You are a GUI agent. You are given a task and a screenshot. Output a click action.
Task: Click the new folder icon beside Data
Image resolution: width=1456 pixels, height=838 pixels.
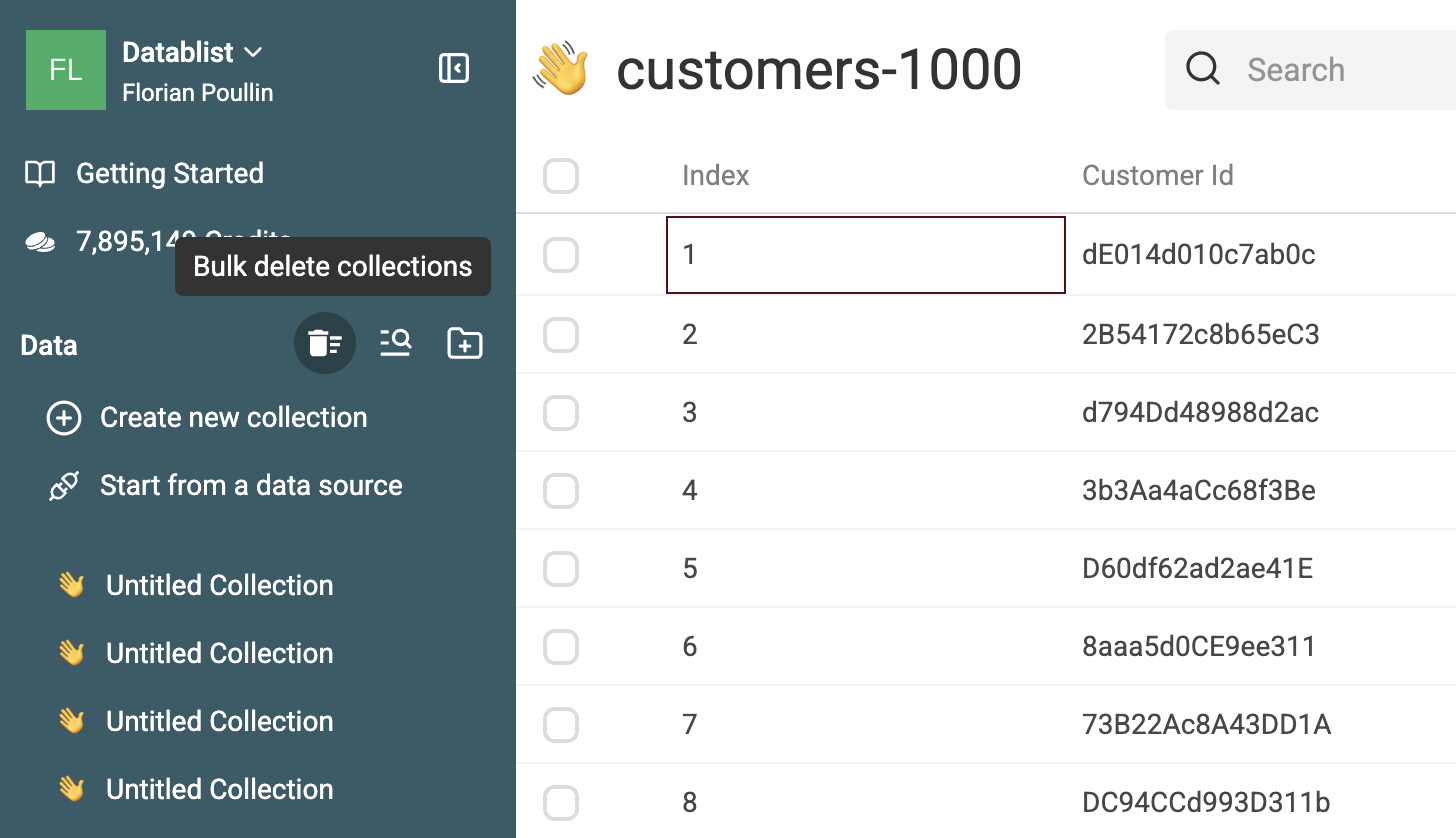(x=465, y=344)
